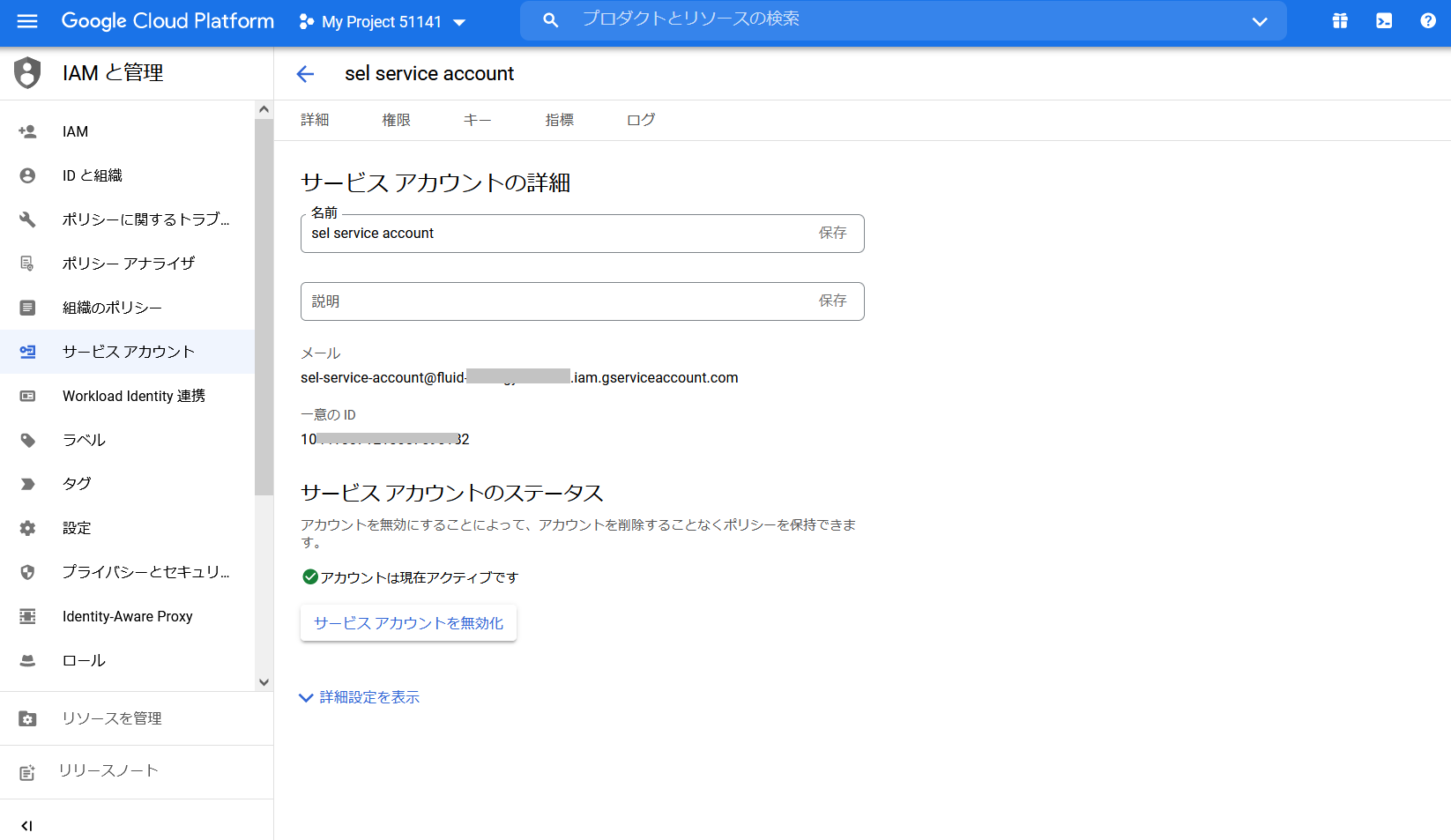Open the ポリシー アナライザ menu item
Viewport: 1451px width, 840px height.
tap(128, 264)
